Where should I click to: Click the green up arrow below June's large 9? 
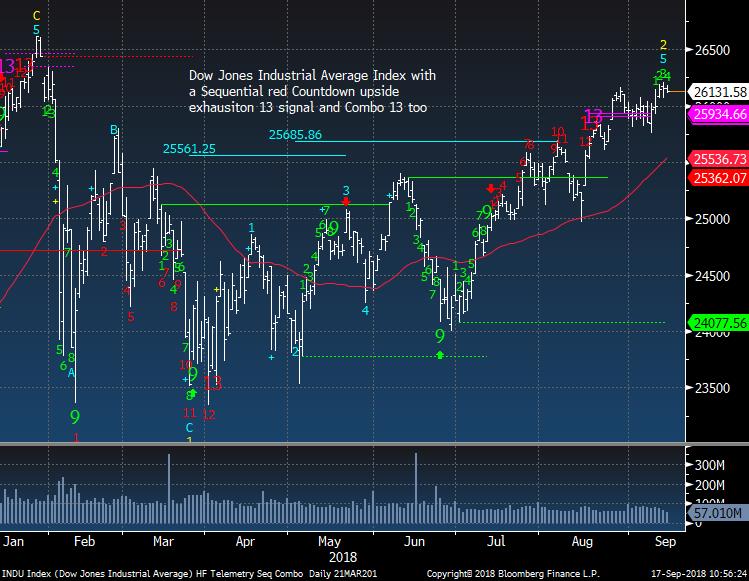(440, 355)
